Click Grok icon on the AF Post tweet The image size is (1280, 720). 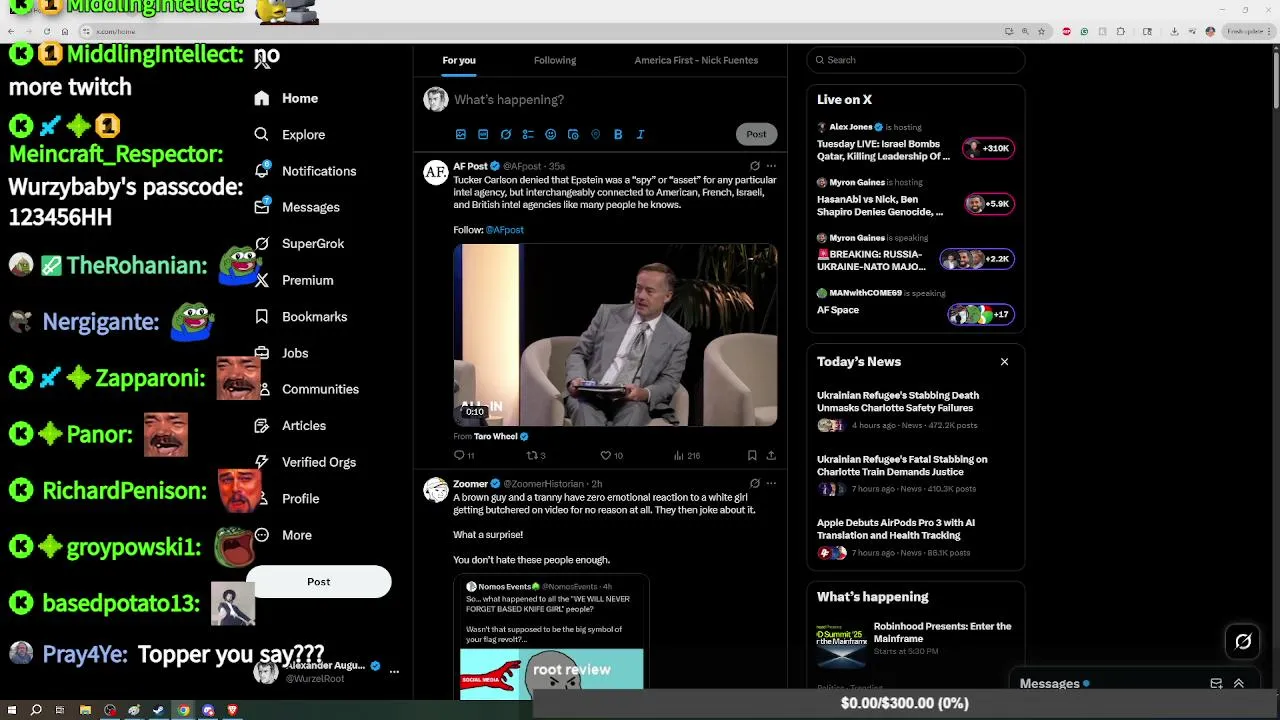pyautogui.click(x=755, y=166)
